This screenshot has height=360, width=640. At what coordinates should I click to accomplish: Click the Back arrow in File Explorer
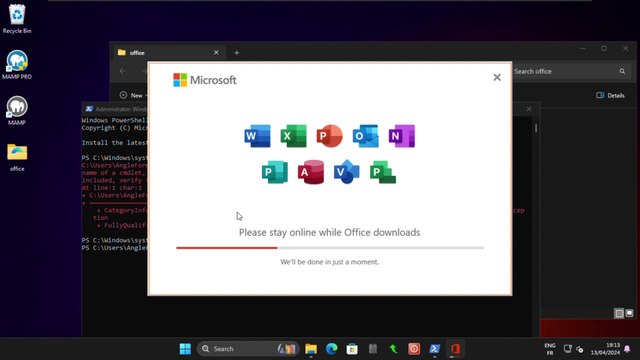click(122, 71)
